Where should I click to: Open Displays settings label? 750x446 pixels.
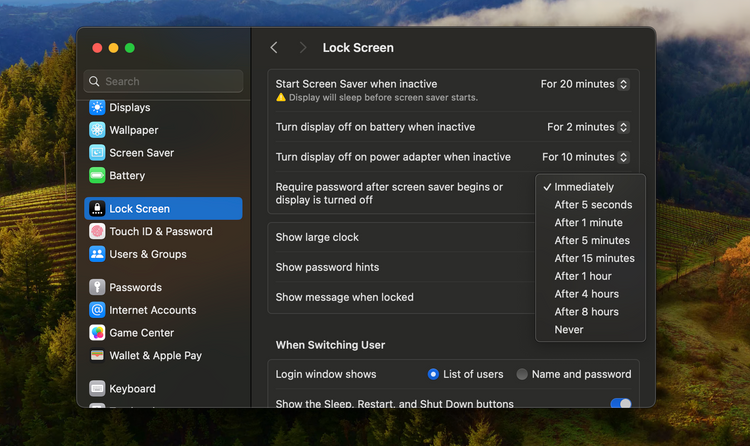click(x=130, y=107)
